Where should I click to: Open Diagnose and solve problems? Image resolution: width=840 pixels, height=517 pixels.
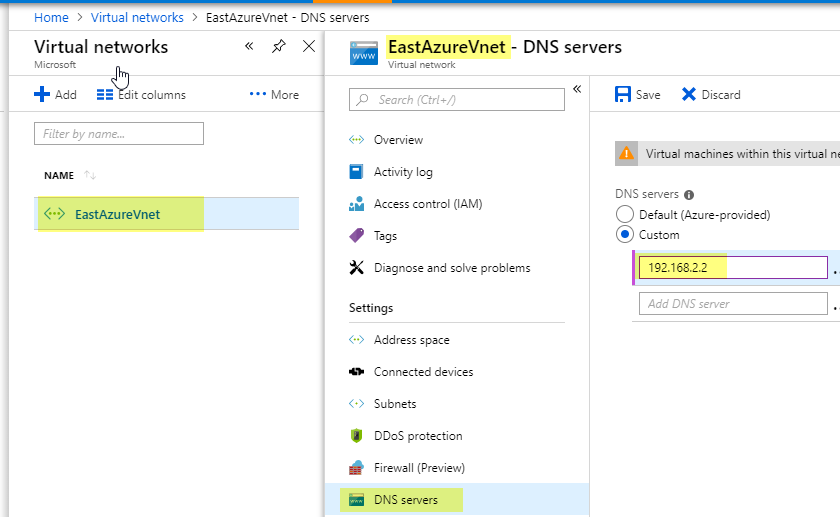(452, 268)
